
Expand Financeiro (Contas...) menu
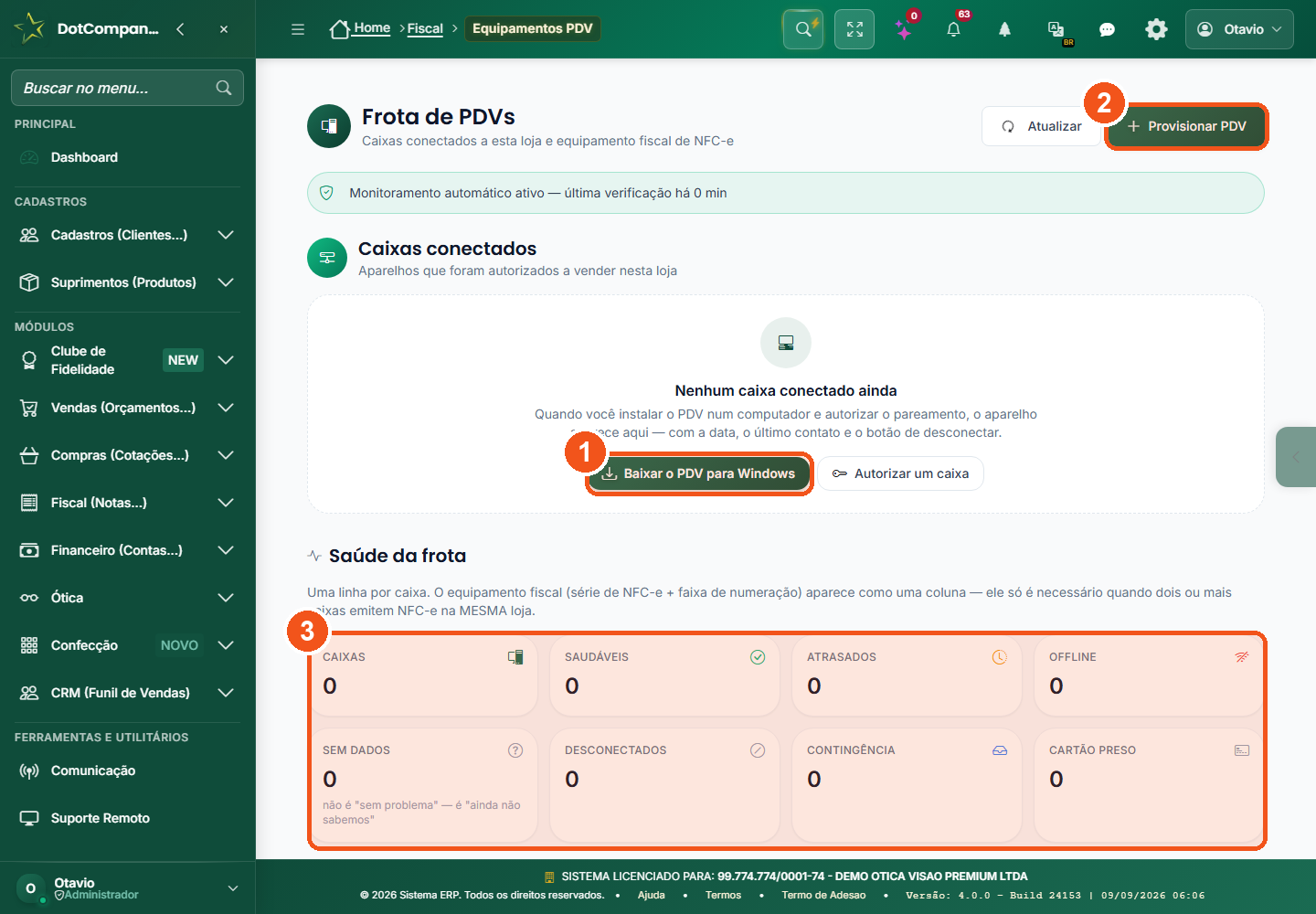[127, 550]
